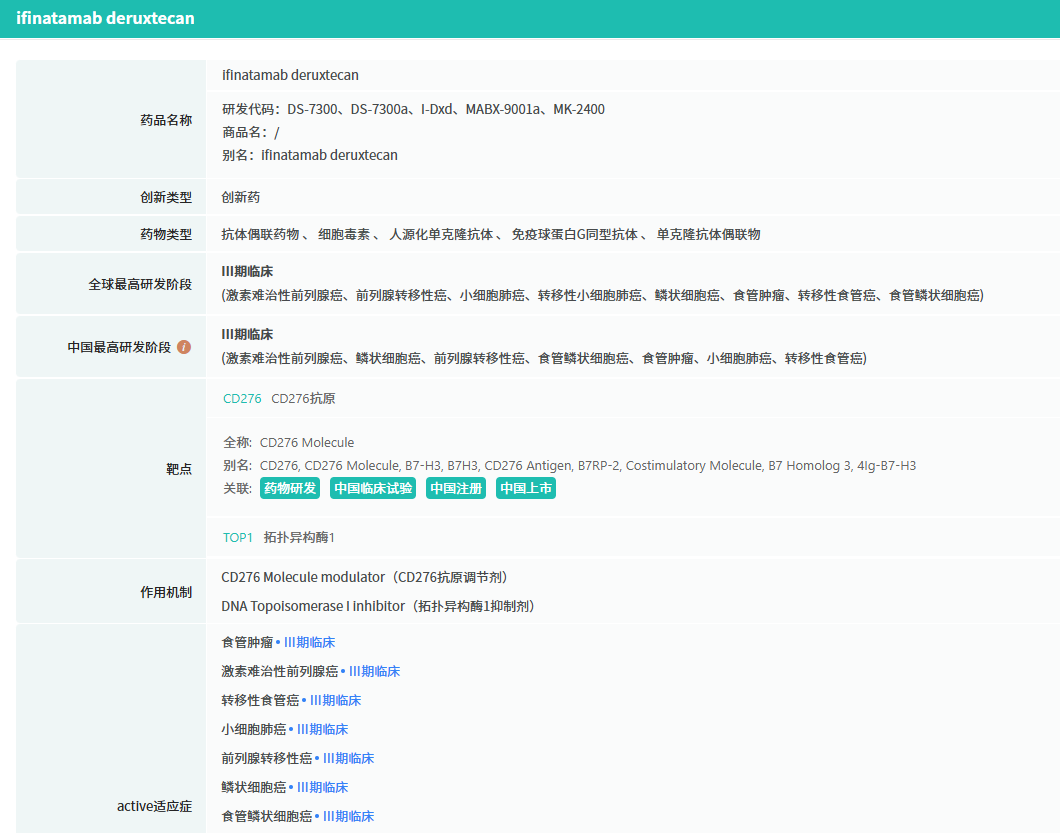This screenshot has width=1060, height=833.
Task: Open III期临床 link for 鳞状细胞癌
Action: coord(322,787)
